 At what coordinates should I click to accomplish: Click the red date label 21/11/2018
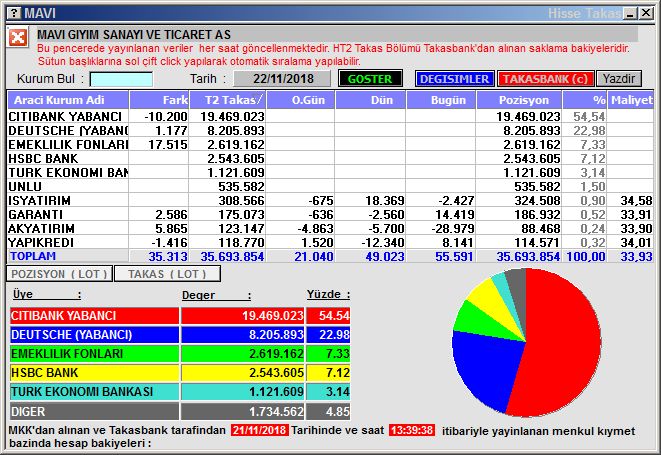point(260,430)
